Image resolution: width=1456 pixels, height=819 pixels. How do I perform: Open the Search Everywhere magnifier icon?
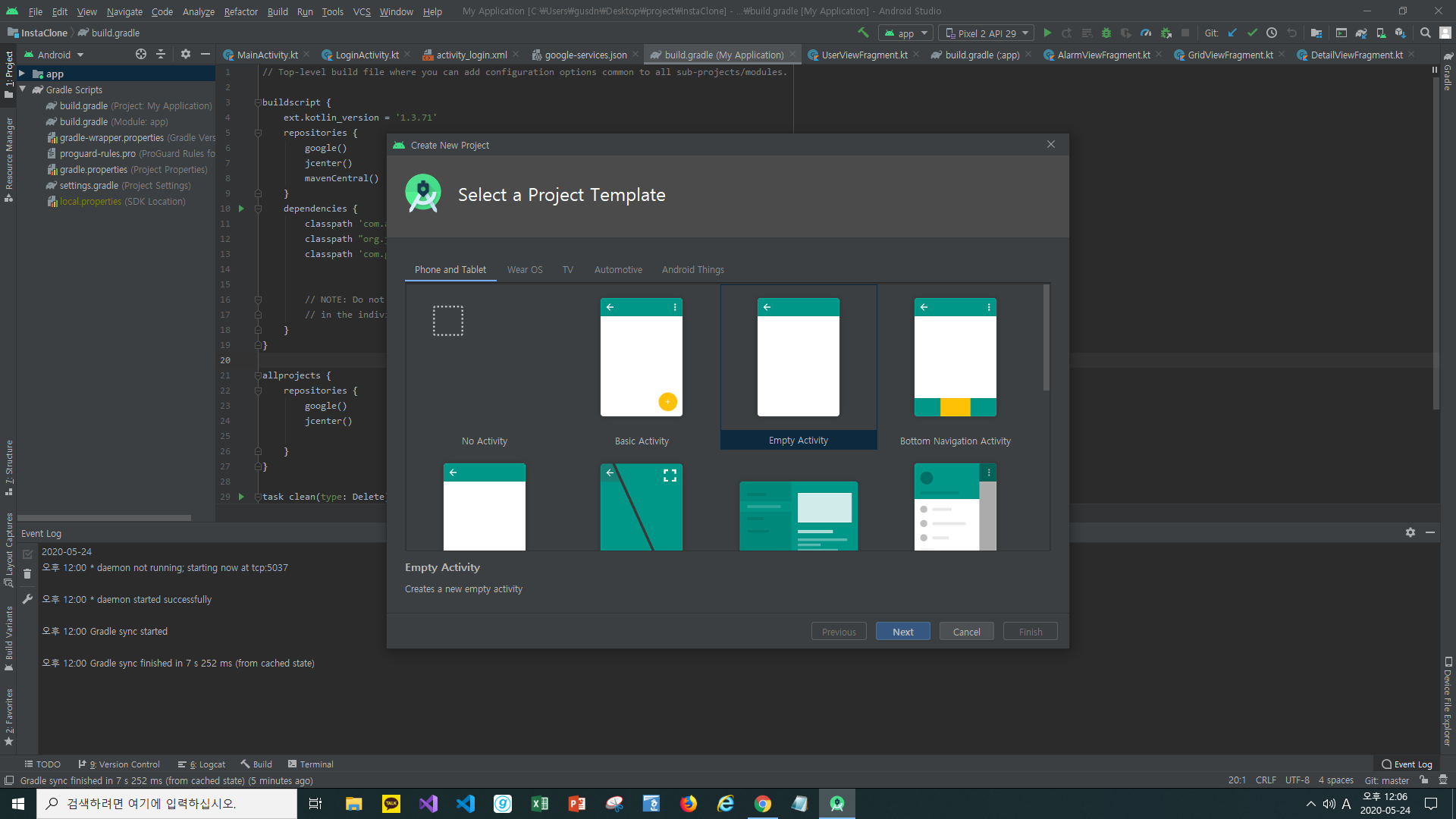coord(1426,33)
